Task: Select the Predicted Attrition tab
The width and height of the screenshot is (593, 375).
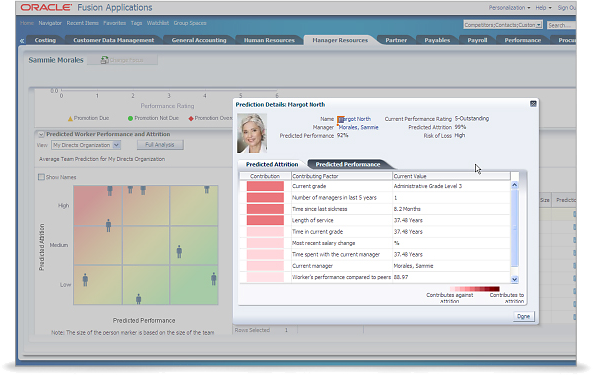Action: point(272,164)
